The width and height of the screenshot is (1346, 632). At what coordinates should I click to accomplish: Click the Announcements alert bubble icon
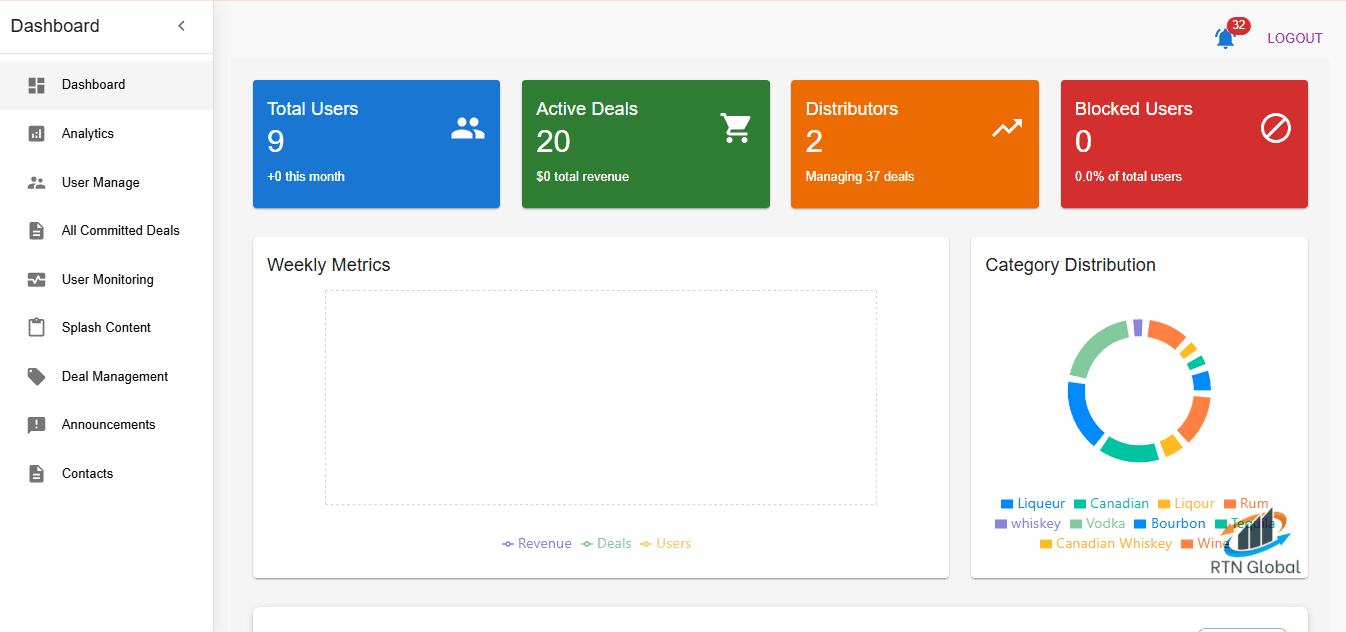tap(37, 425)
